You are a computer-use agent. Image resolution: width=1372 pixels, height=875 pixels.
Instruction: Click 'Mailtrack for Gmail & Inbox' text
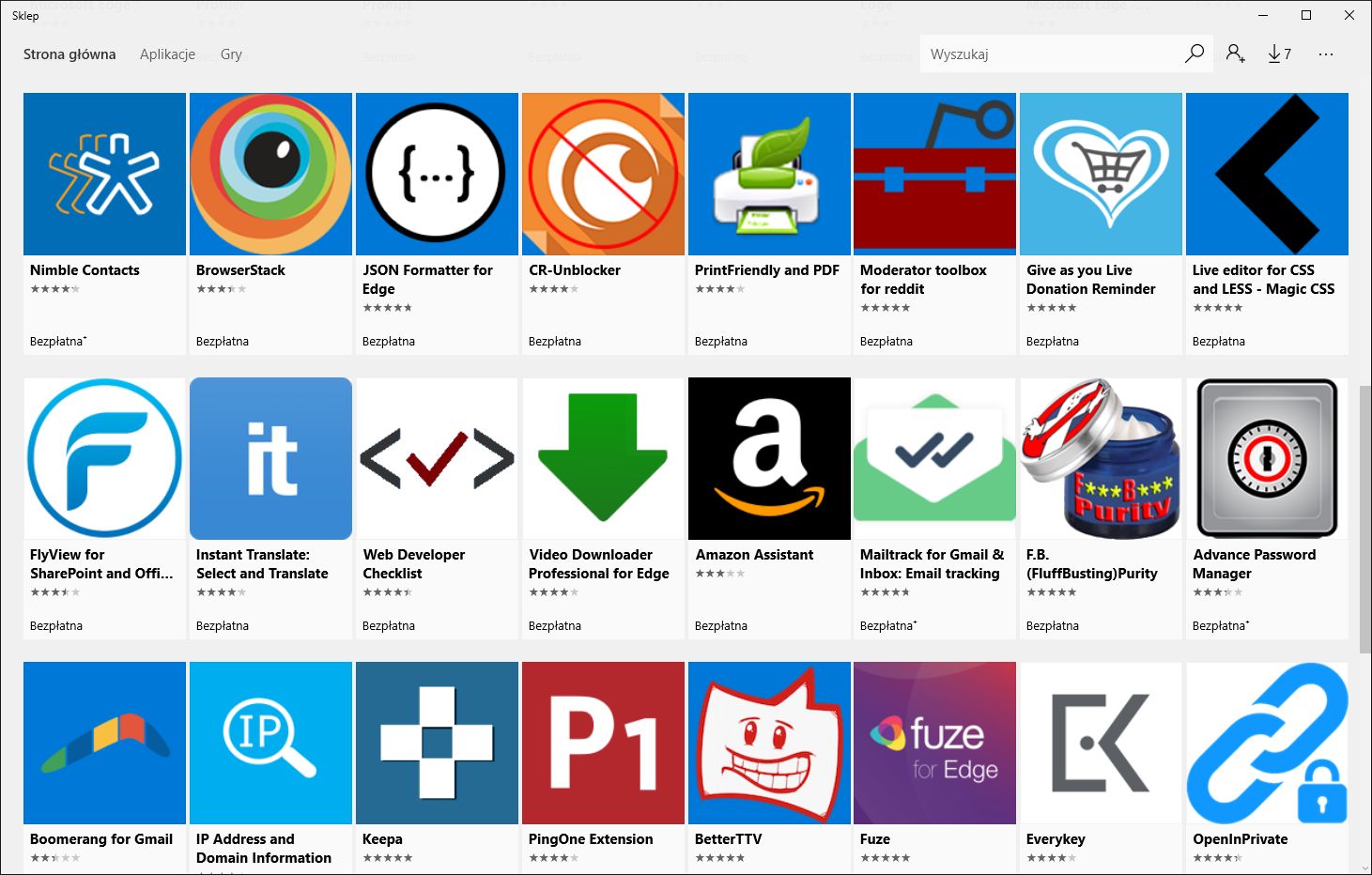(932, 563)
